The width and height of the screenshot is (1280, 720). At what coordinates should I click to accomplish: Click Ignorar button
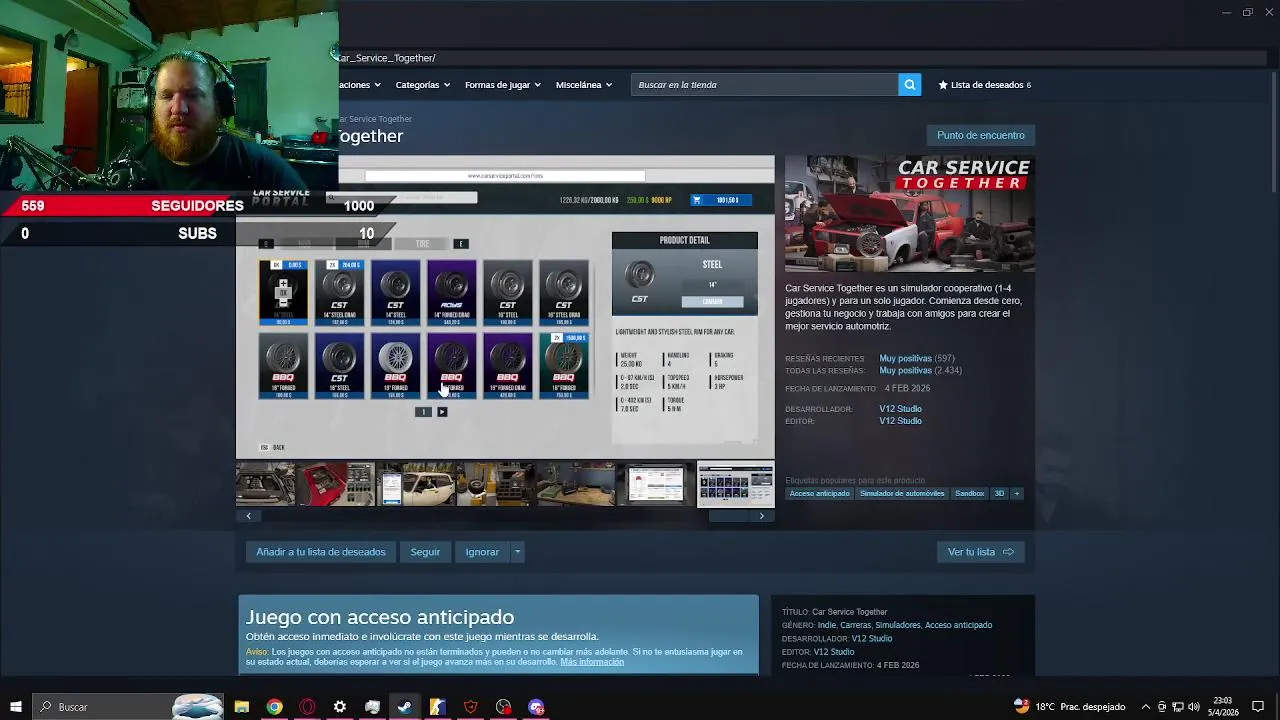point(482,552)
